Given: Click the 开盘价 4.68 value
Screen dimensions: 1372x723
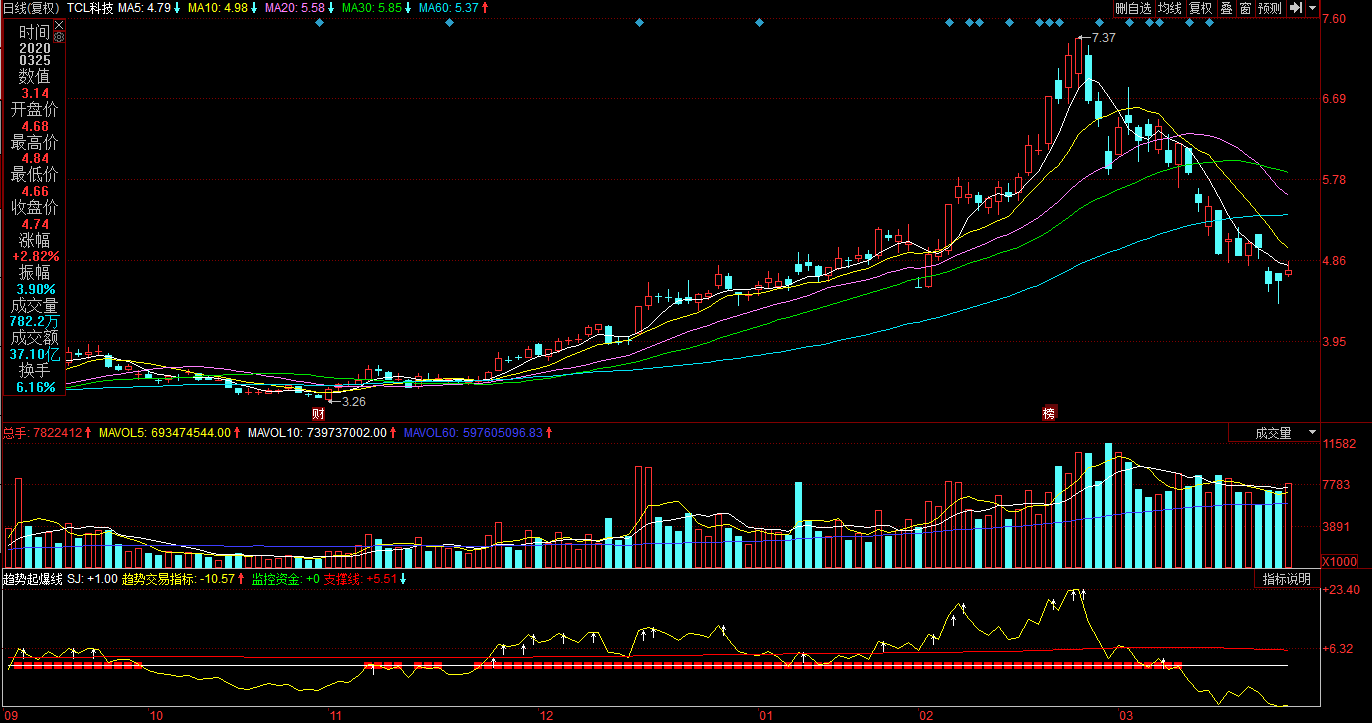Looking at the screenshot, I should coord(35,126).
